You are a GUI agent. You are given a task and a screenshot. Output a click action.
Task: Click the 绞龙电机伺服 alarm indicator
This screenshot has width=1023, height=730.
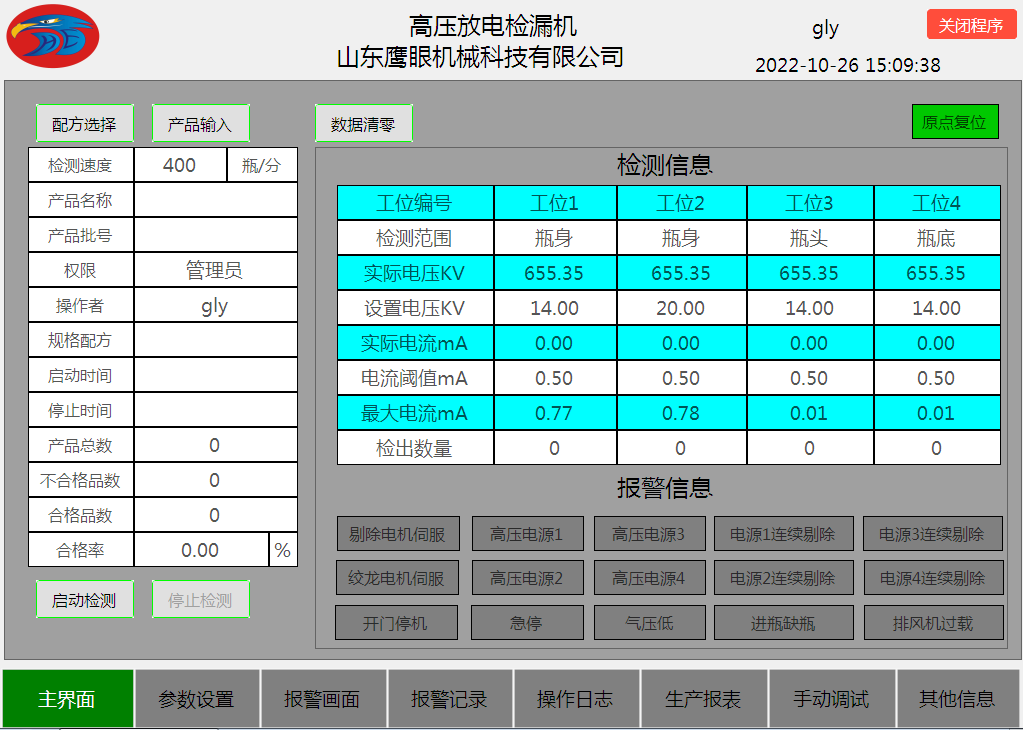tap(397, 577)
